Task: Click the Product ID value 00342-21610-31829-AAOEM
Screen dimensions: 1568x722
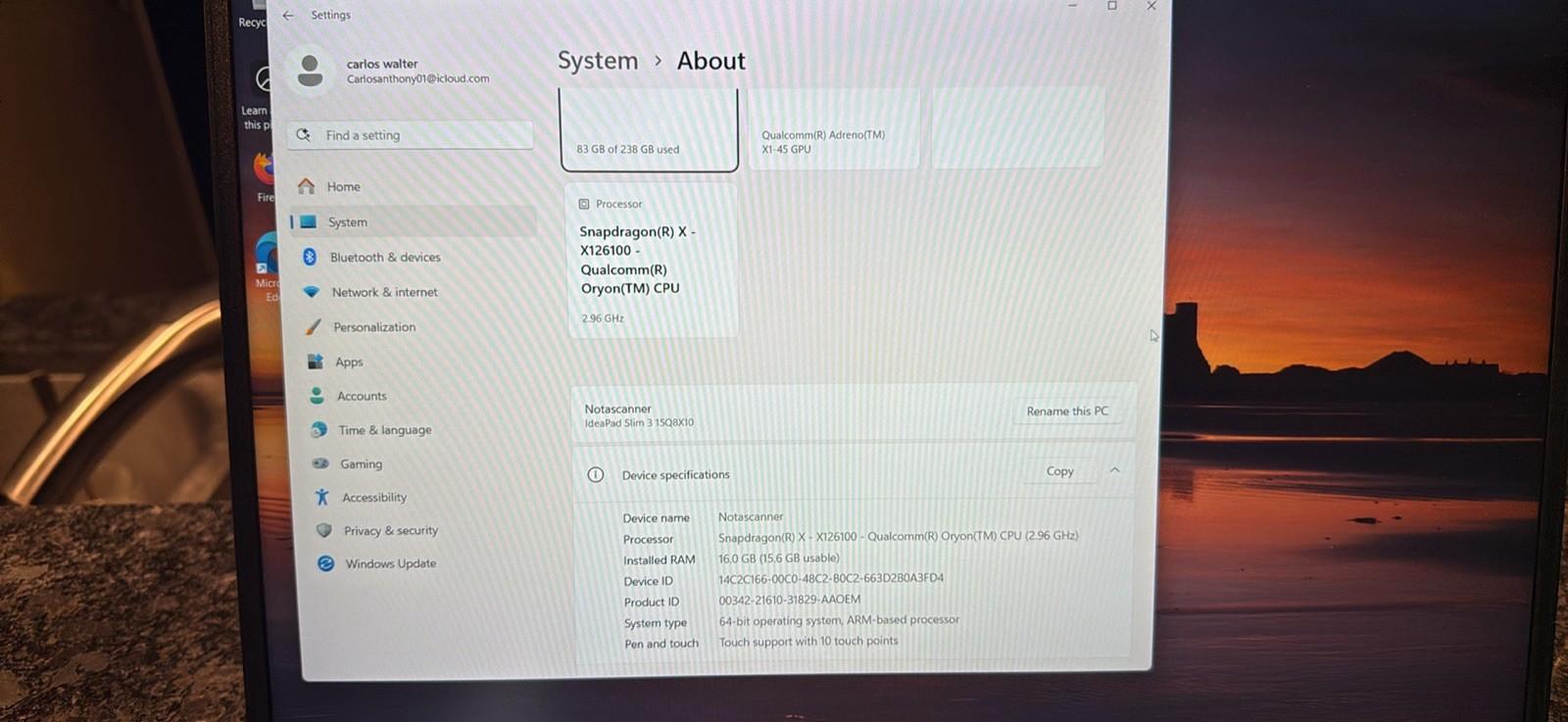Action: click(x=790, y=600)
